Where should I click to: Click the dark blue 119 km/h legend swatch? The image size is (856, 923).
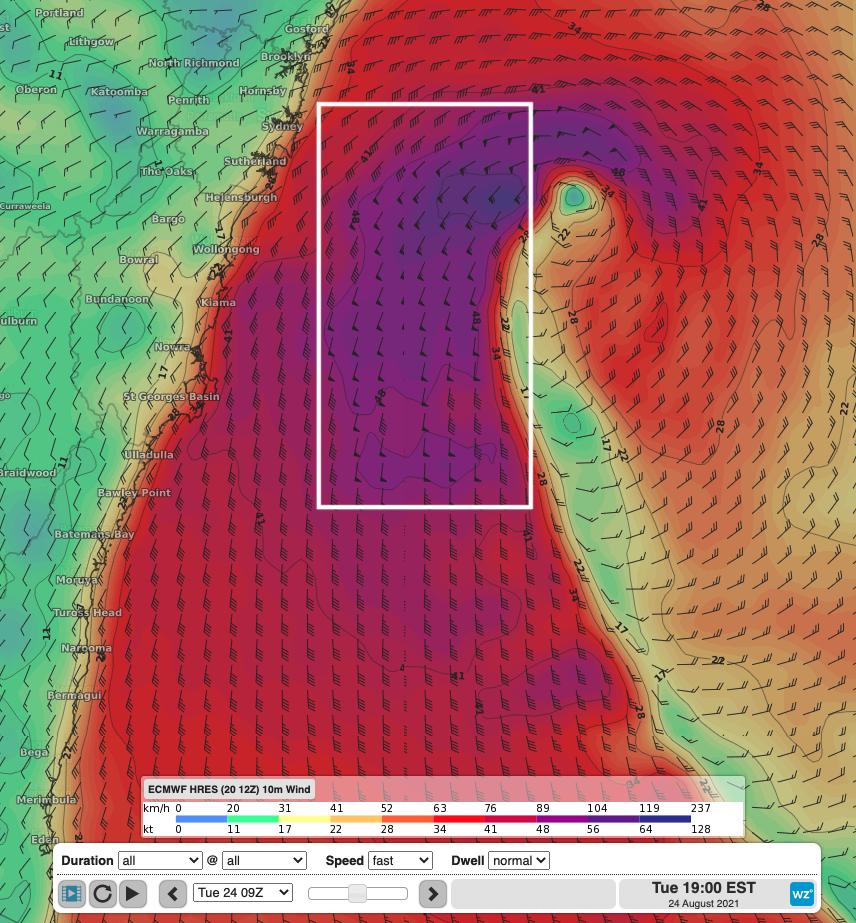[x=665, y=819]
